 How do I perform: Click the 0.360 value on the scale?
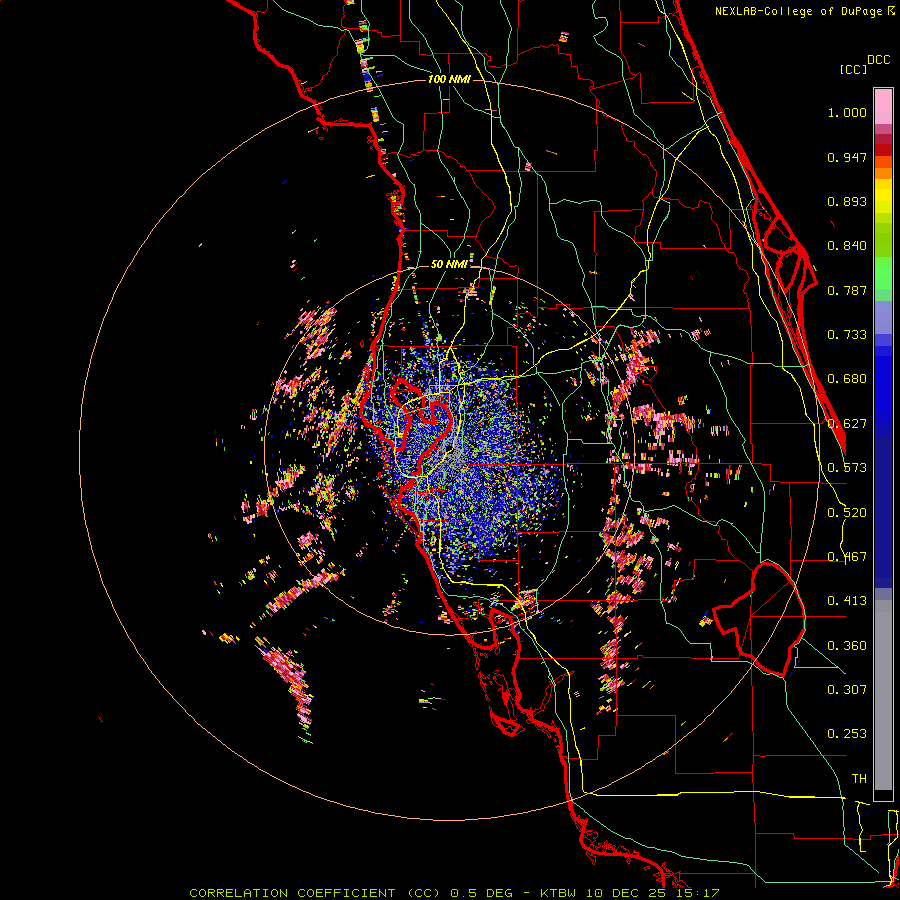847,646
